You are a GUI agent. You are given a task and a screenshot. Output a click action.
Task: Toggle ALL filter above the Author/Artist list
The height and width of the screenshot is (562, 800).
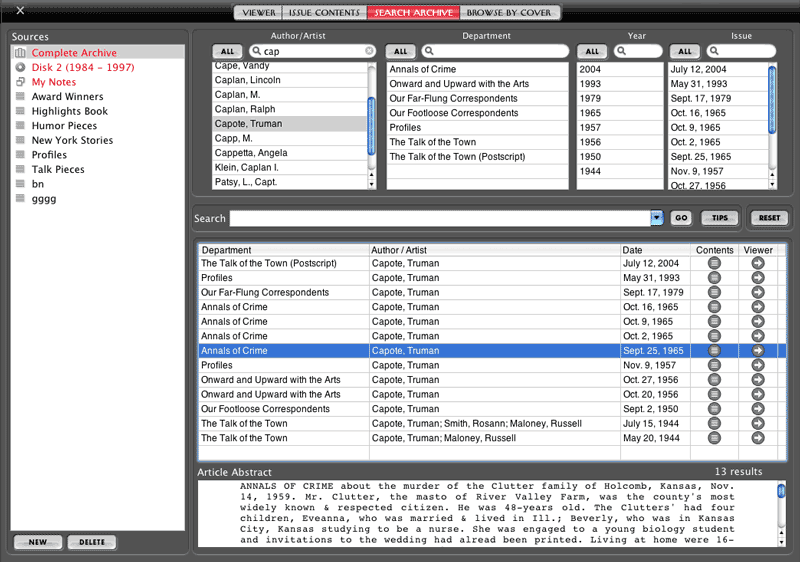[x=227, y=51]
